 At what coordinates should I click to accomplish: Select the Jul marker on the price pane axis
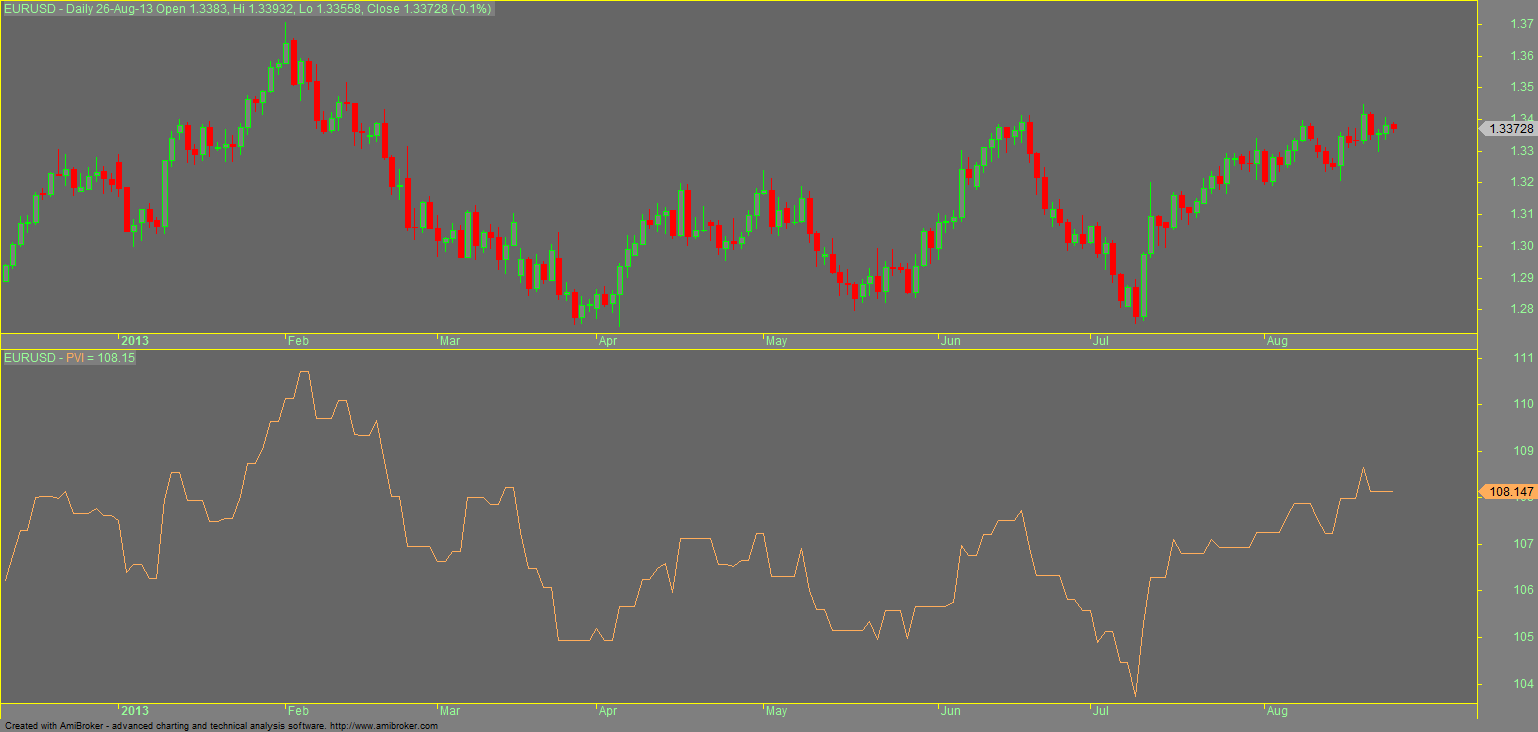pos(1101,341)
